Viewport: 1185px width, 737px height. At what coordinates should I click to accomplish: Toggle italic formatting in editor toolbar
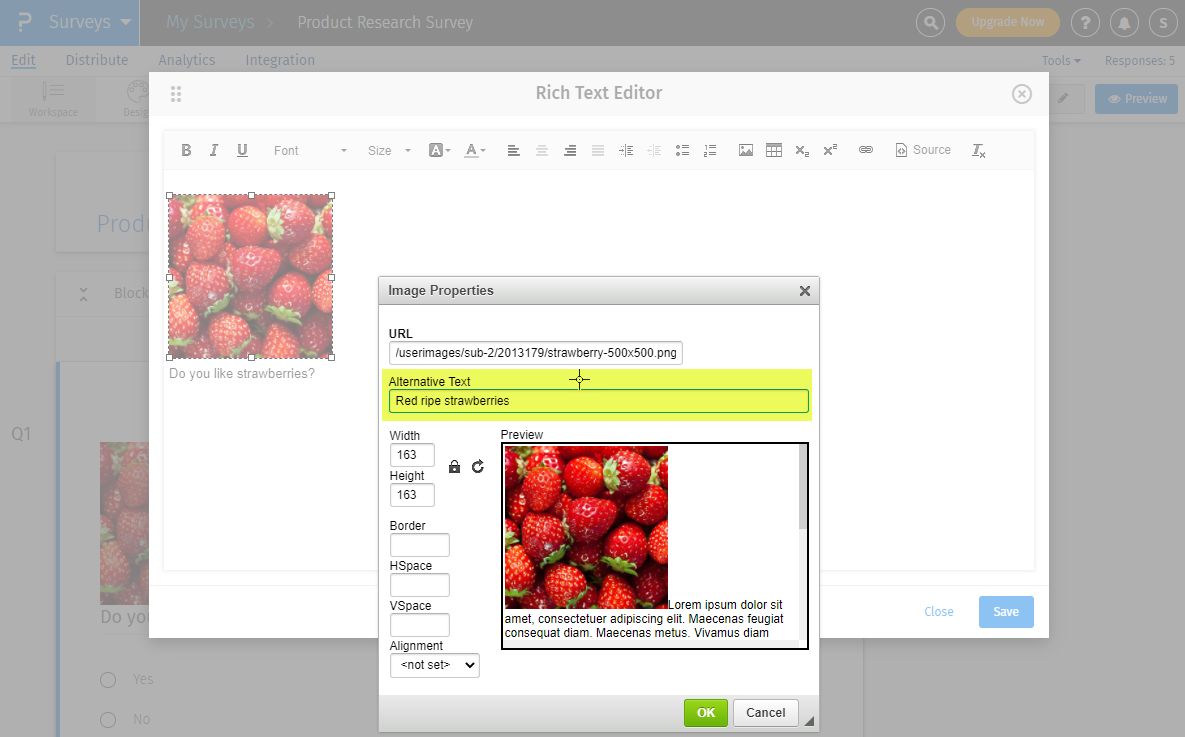(x=214, y=150)
